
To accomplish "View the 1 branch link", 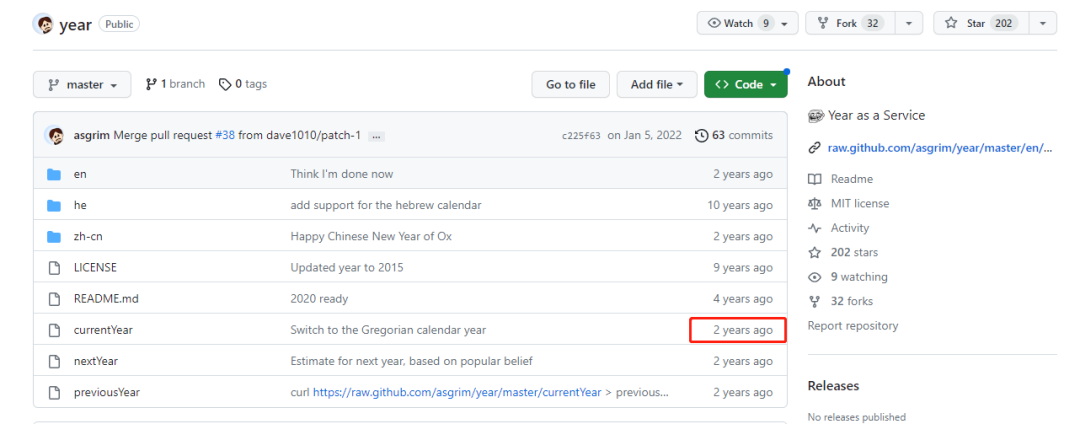I will [x=176, y=84].
